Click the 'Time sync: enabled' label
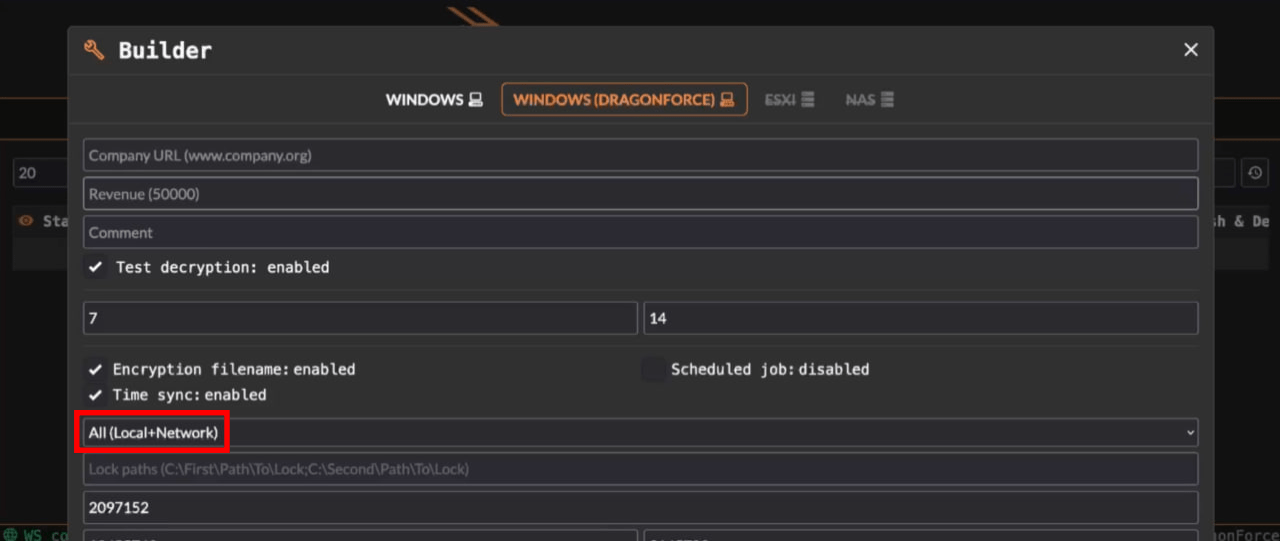Image resolution: width=1280 pixels, height=541 pixels. click(190, 395)
